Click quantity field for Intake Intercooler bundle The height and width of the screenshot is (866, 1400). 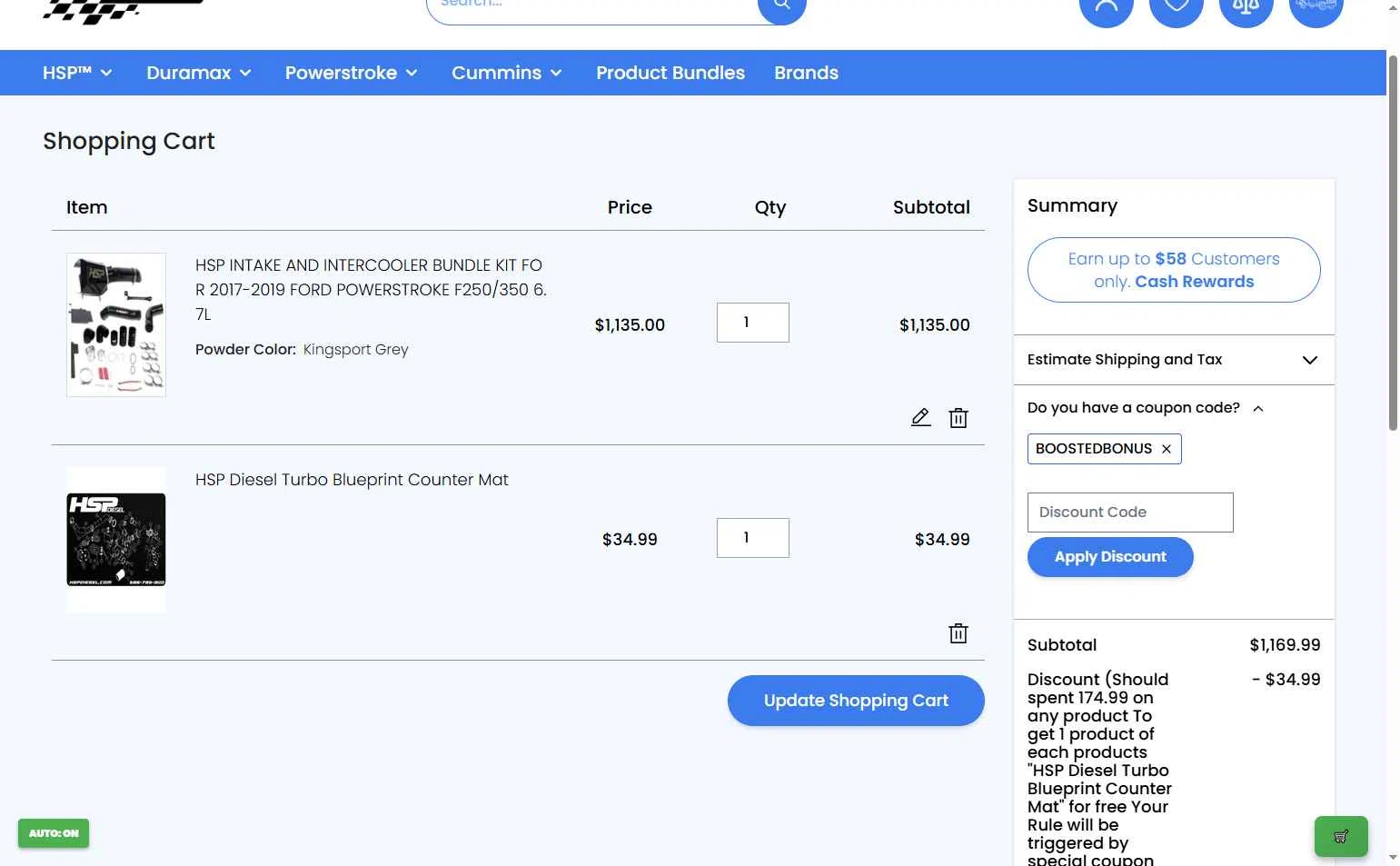(x=753, y=323)
